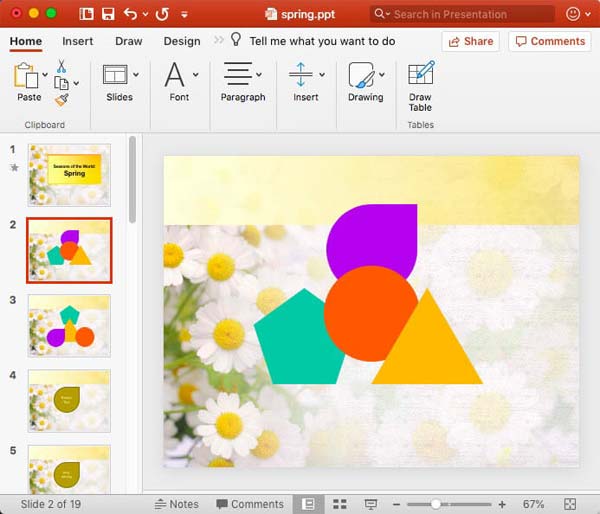The height and width of the screenshot is (514, 600).
Task: Select slide 5 thumbnail
Action: pyautogui.click(x=69, y=469)
